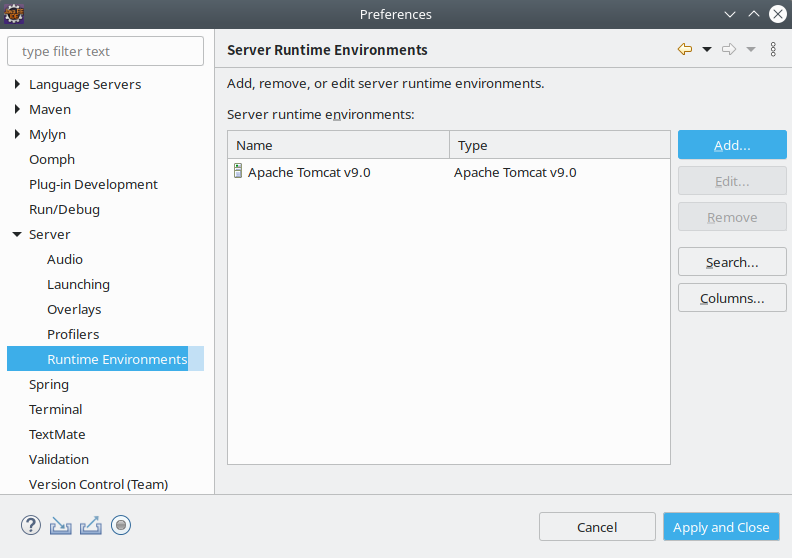Open the Server Launching preferences

pyautogui.click(x=78, y=284)
